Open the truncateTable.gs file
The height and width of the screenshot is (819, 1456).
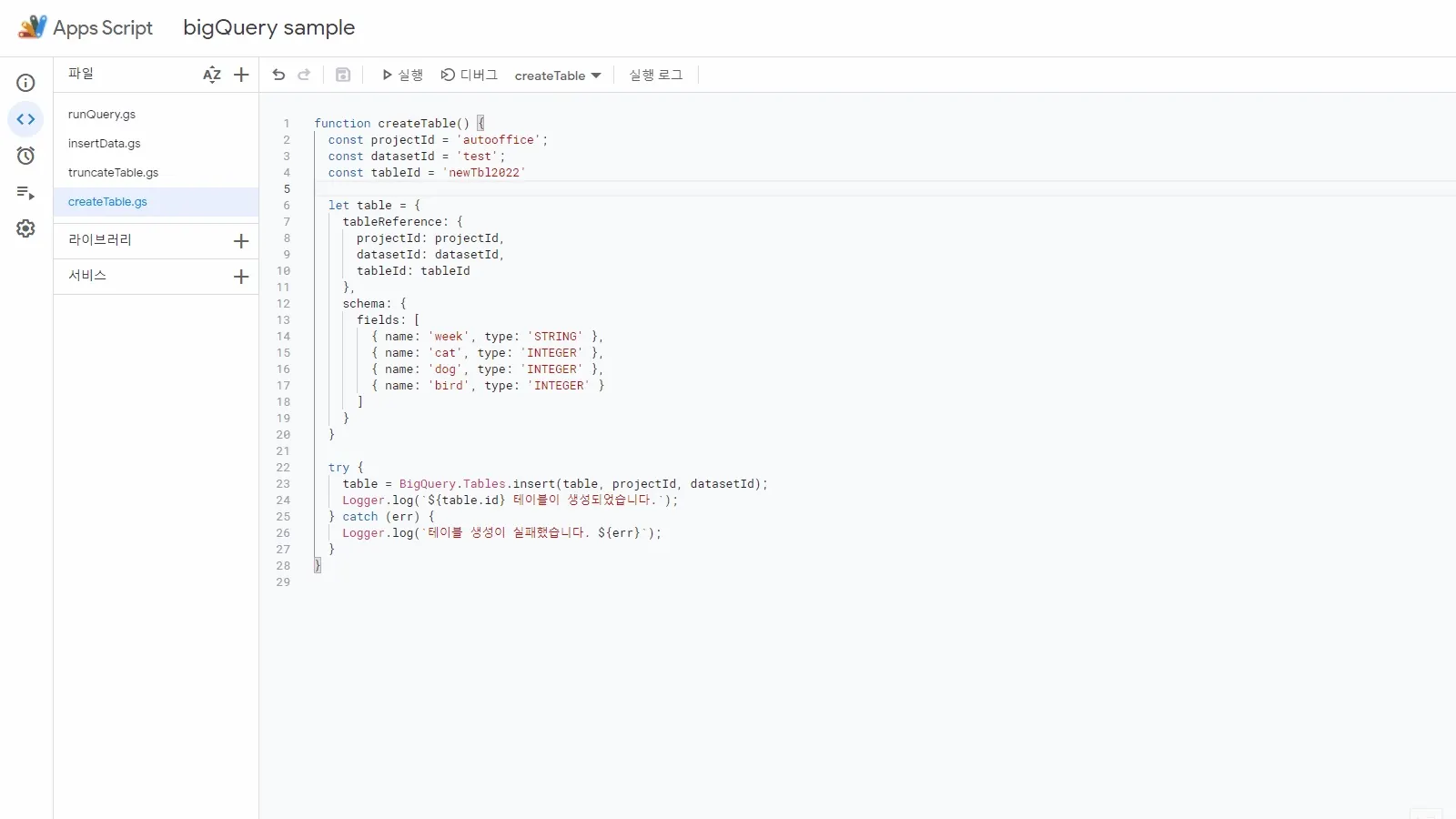(113, 173)
